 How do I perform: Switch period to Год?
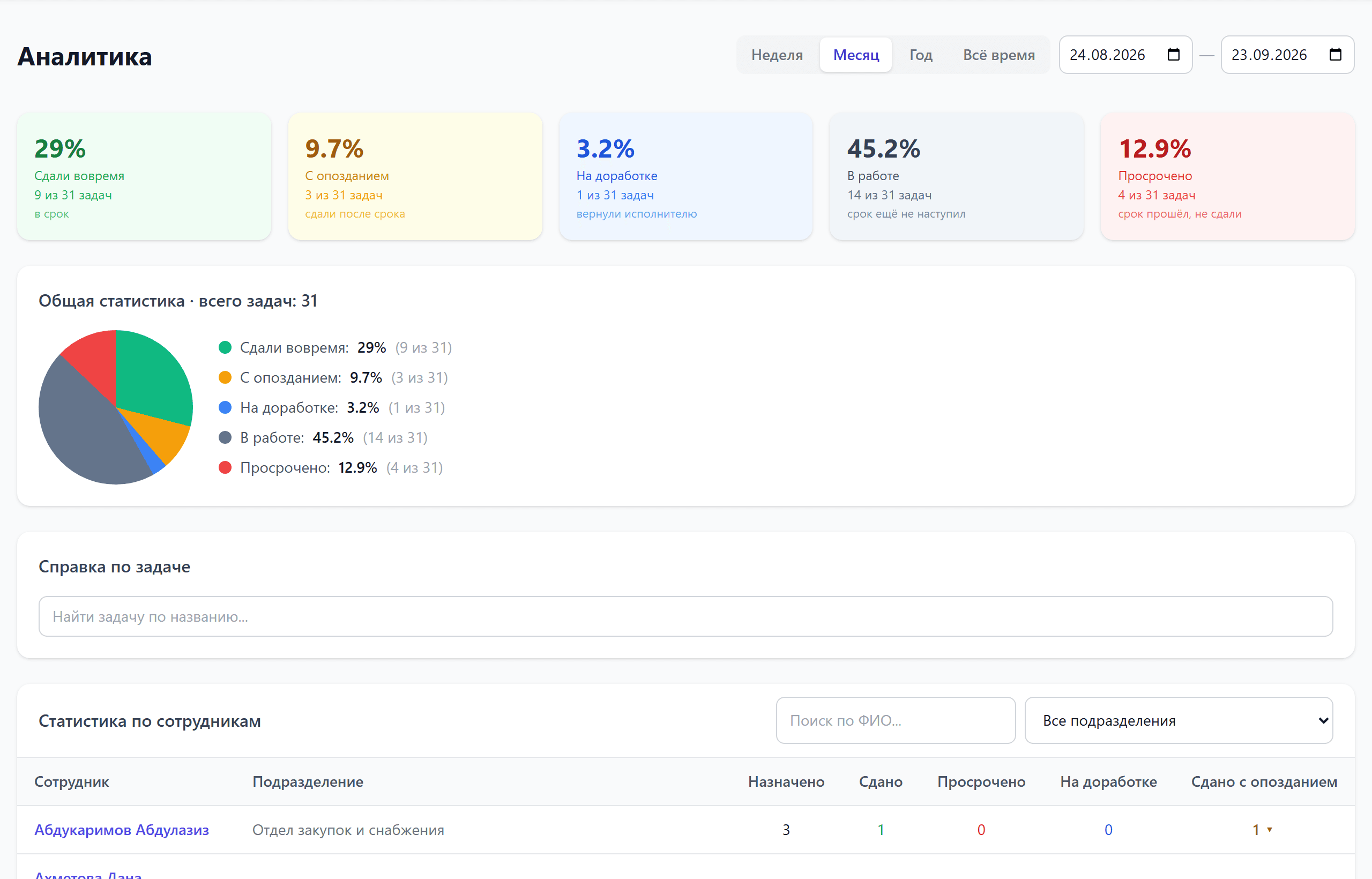[921, 55]
